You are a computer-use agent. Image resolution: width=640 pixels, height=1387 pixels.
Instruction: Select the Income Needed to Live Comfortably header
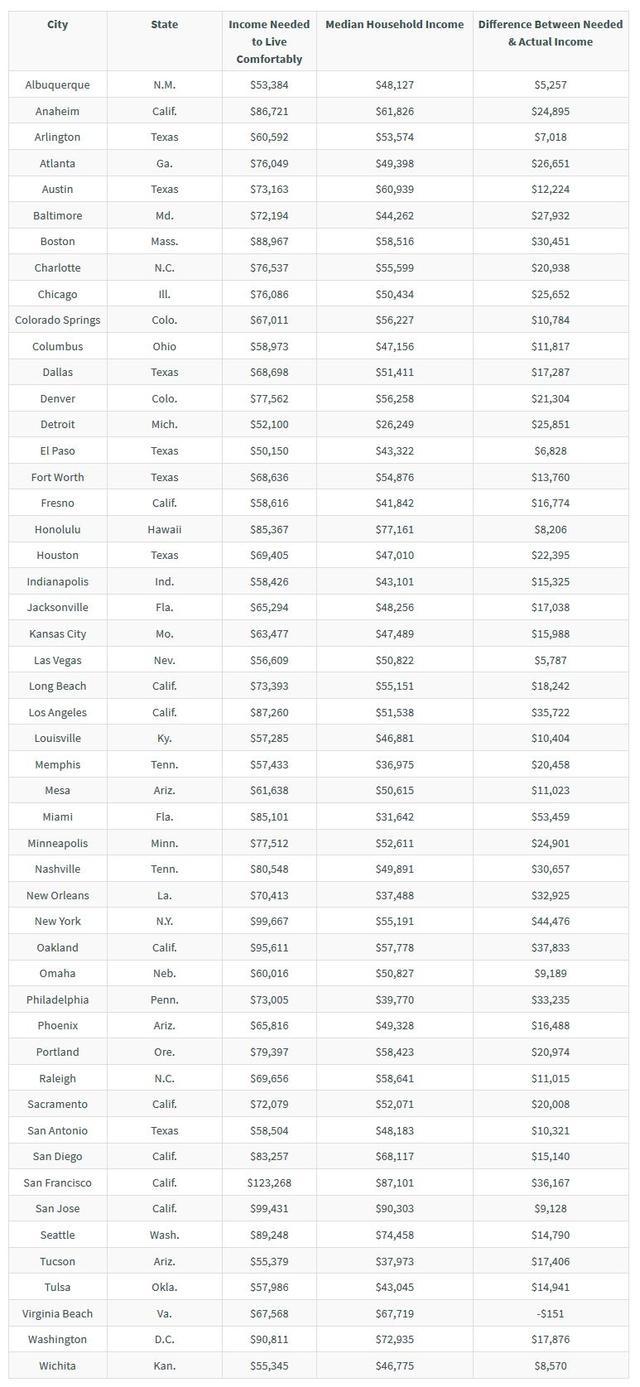269,42
